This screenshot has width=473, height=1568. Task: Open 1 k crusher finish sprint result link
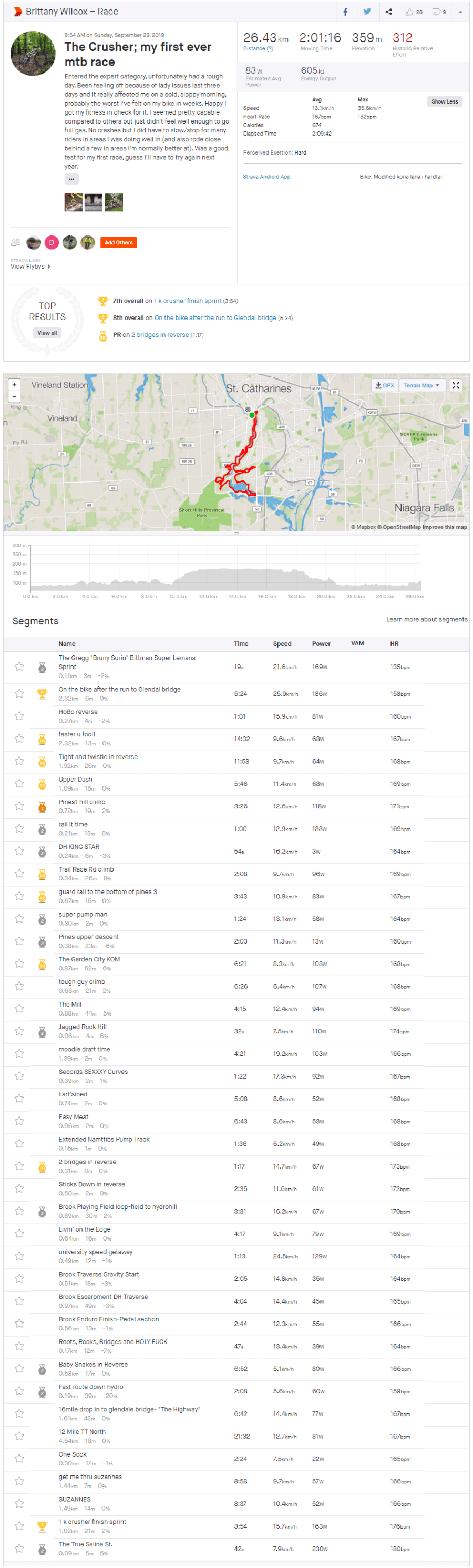pyautogui.click(x=188, y=301)
